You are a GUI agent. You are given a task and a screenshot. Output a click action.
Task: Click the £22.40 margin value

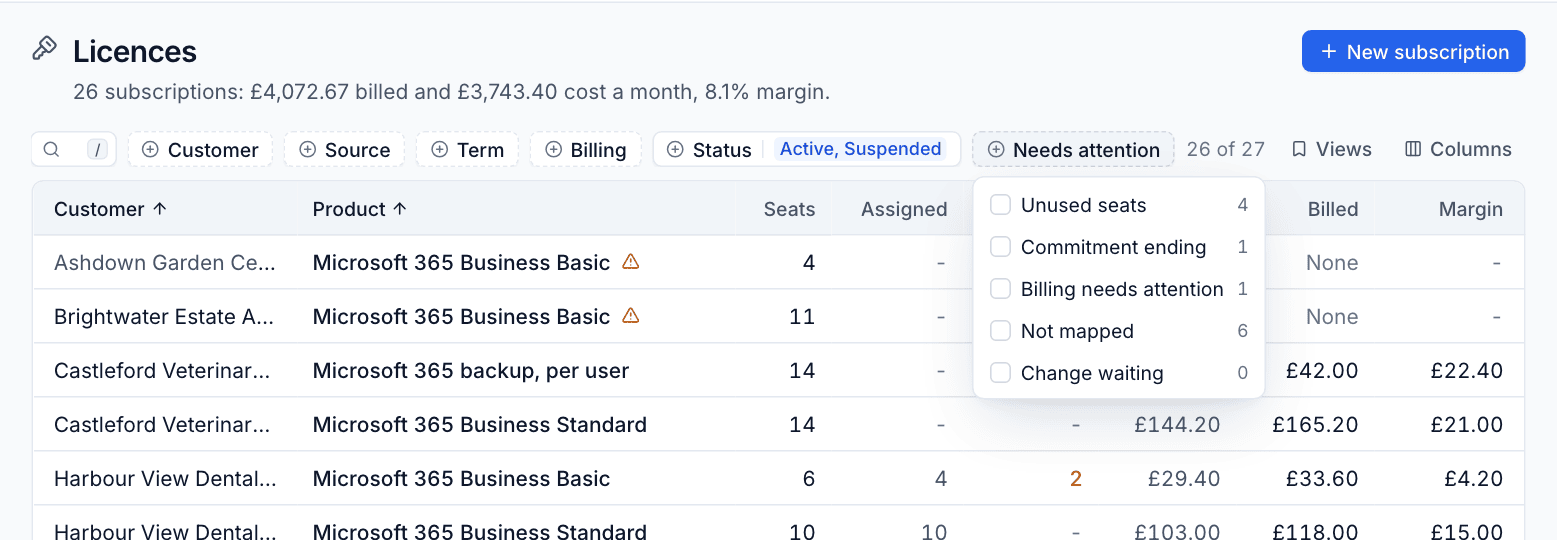tap(1466, 370)
